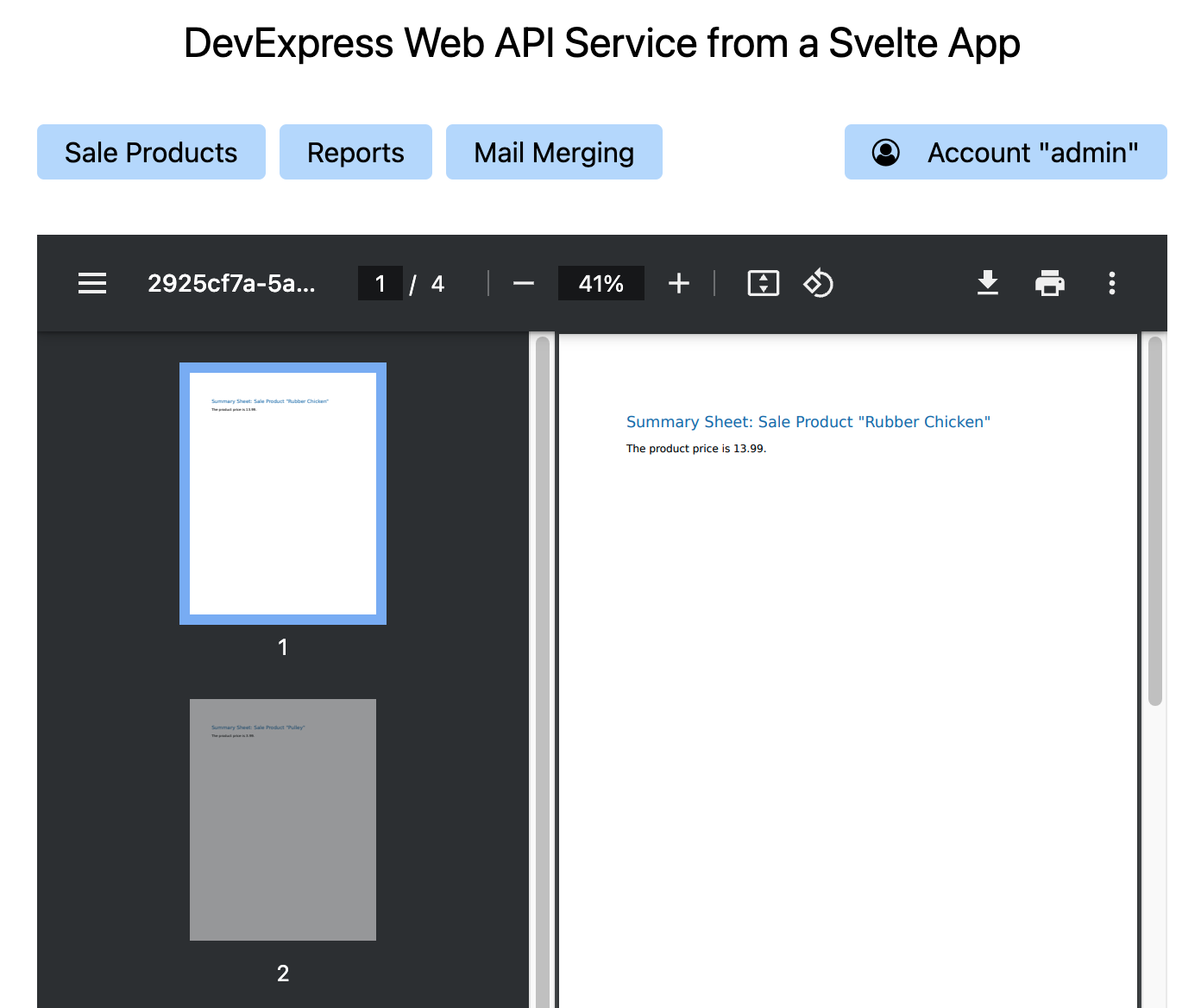Click the account avatar icon

pos(886,153)
